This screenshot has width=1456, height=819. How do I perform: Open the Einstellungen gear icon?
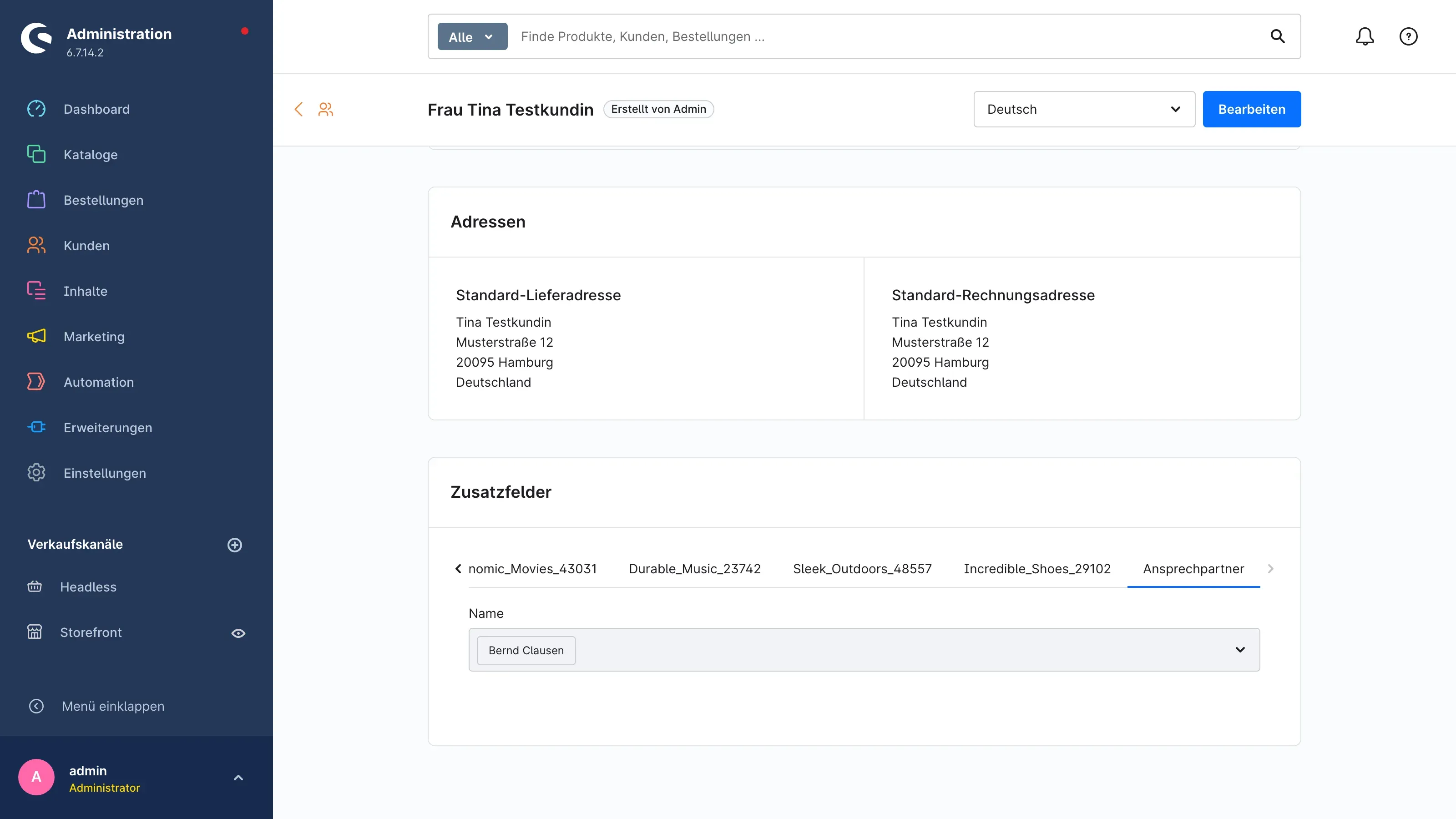36,473
